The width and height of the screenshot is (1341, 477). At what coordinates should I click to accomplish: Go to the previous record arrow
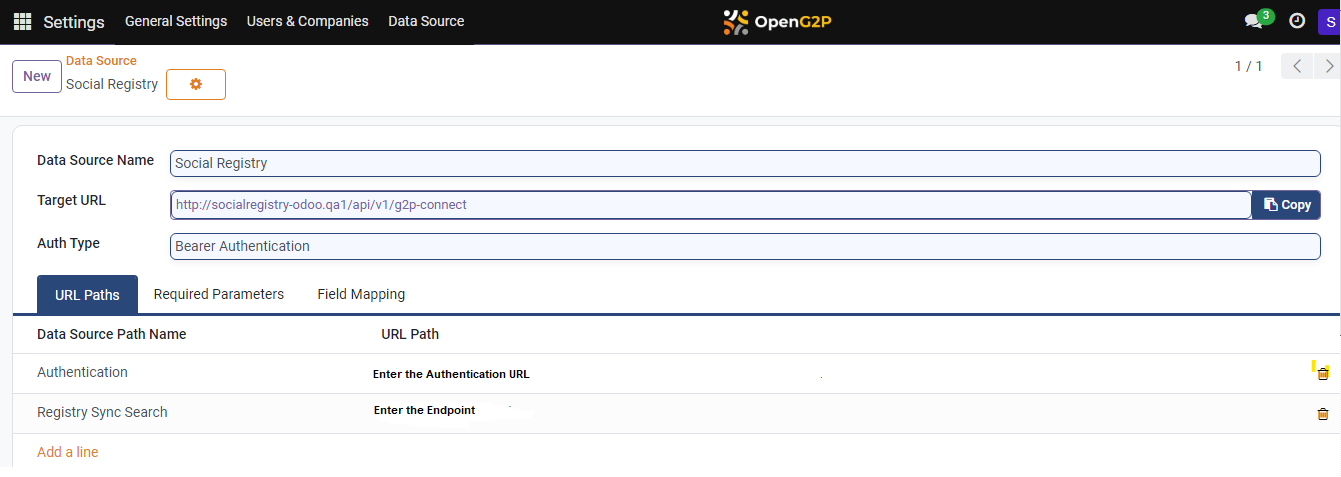pyautogui.click(x=1297, y=67)
